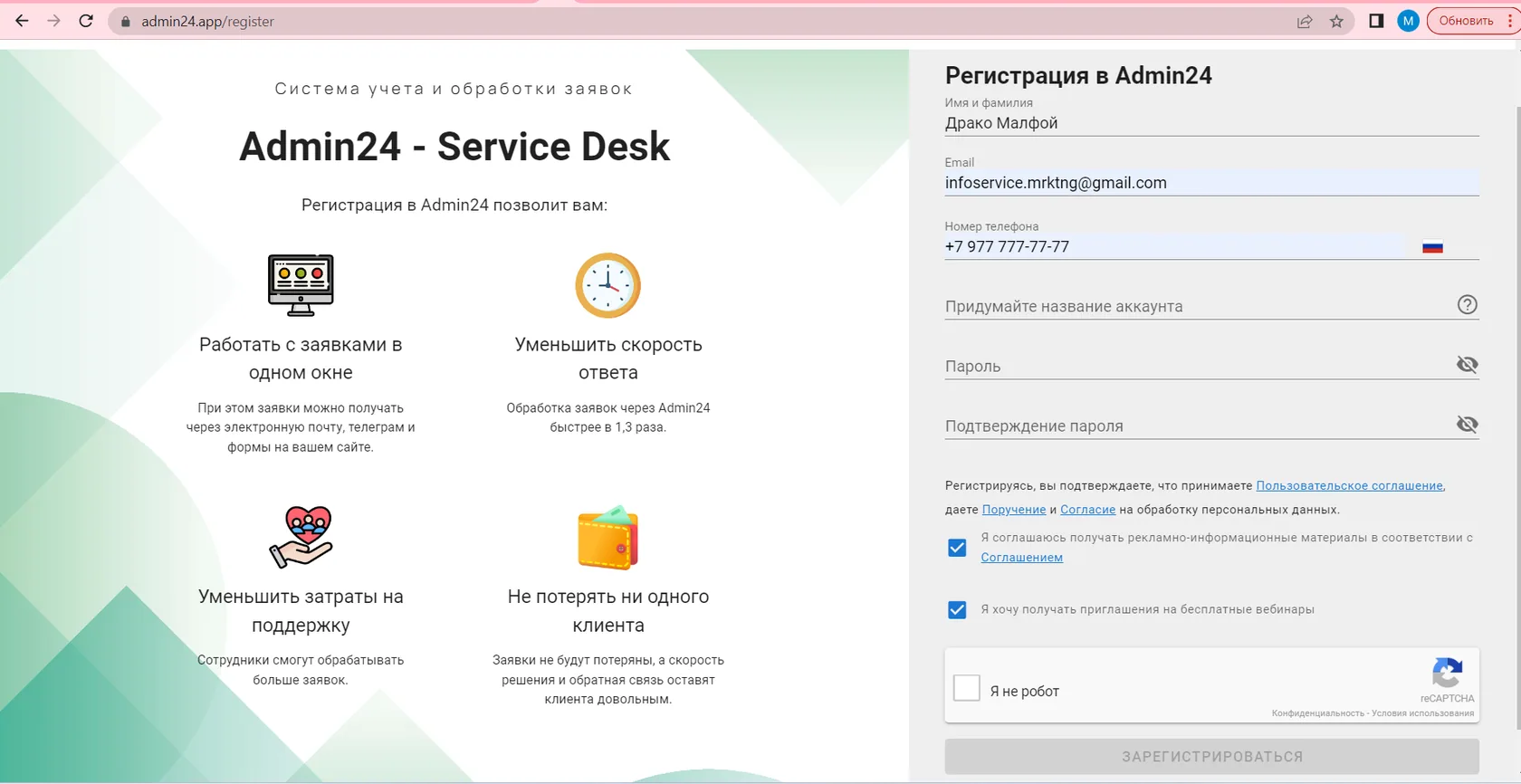1521x784 pixels.
Task: Click the reCAPTCHA Конфиденциальность link
Action: (x=1317, y=713)
